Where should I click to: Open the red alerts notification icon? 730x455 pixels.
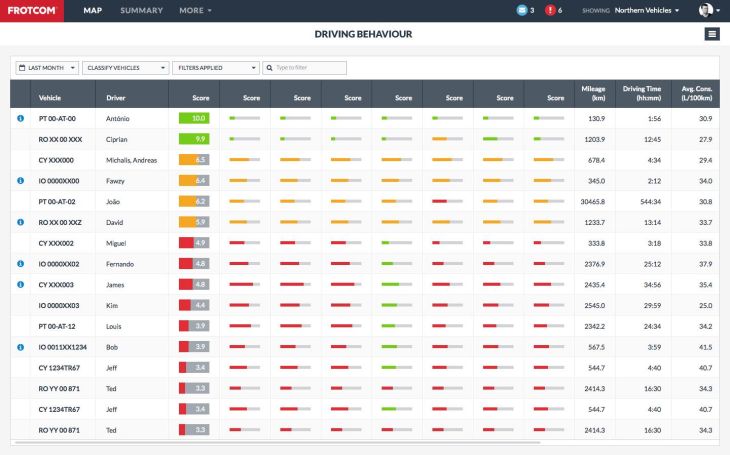[x=549, y=10]
